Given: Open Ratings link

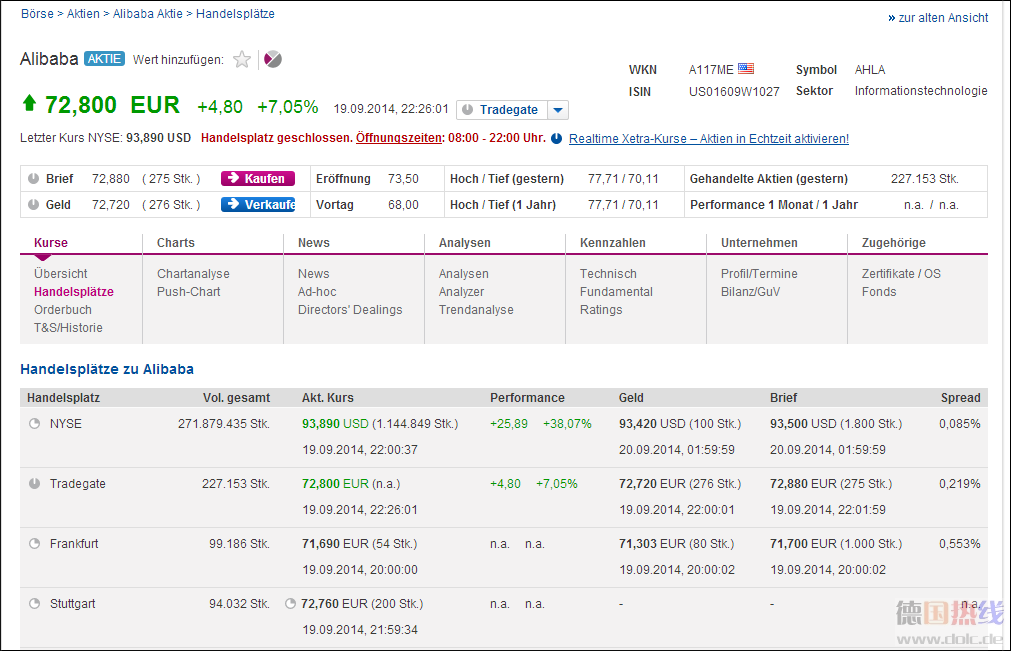Looking at the screenshot, I should point(601,309).
